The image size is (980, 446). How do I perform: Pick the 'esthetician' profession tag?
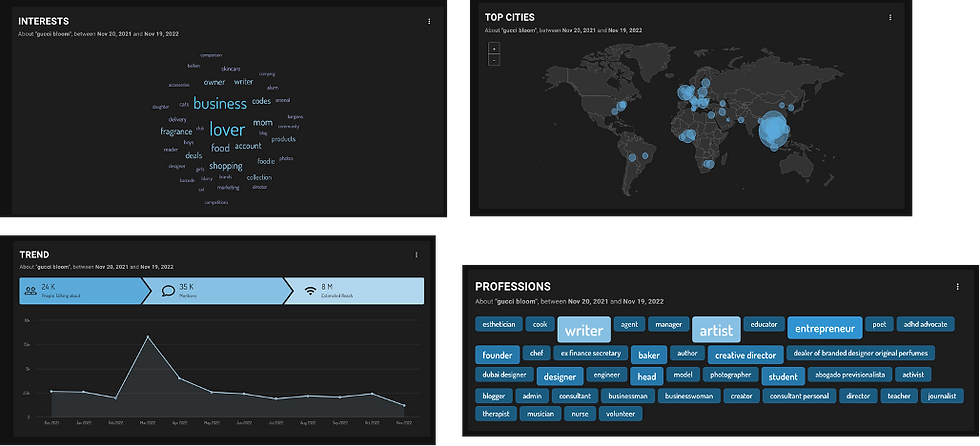click(498, 324)
